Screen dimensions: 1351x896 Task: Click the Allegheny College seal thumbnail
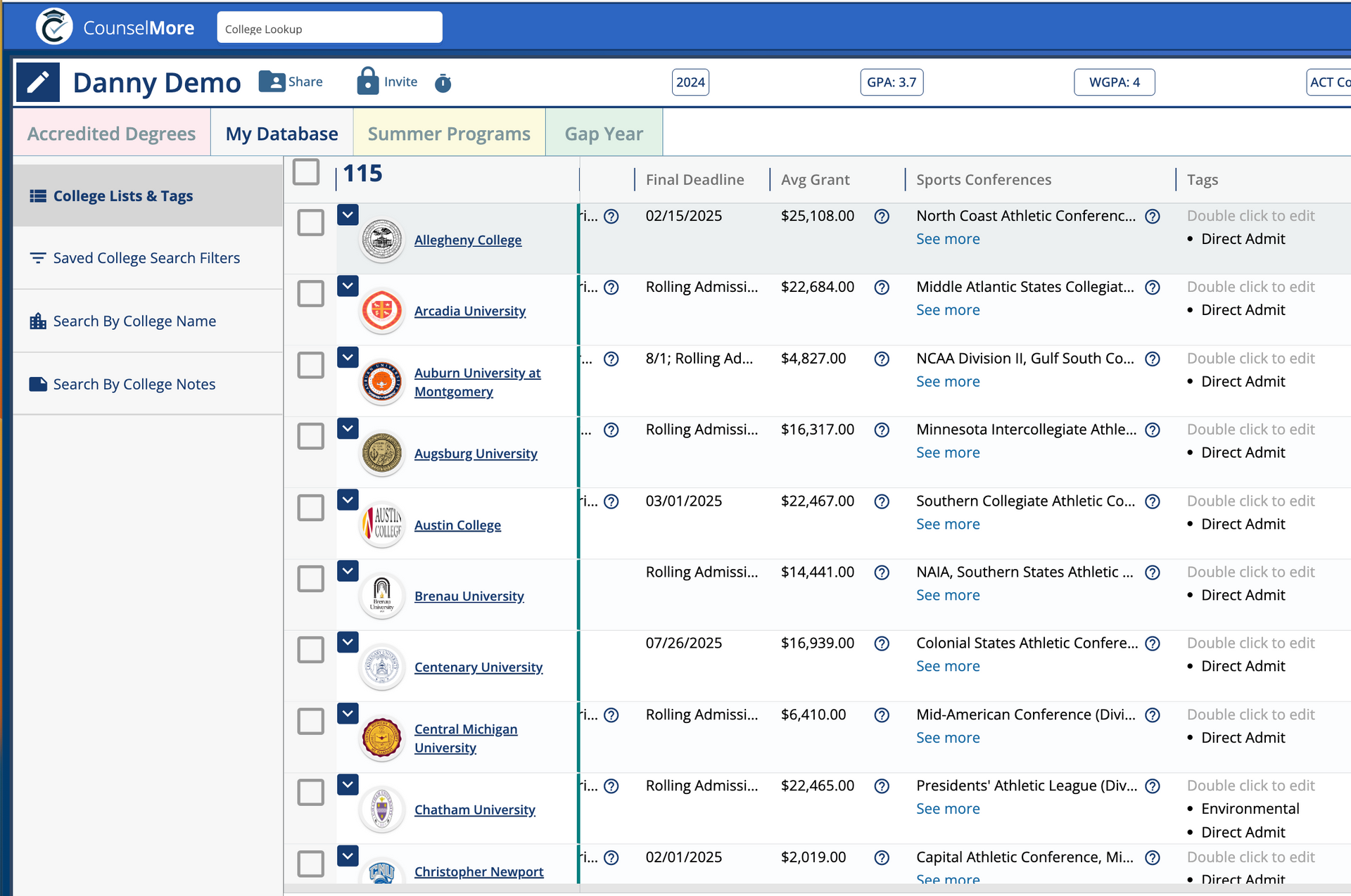coord(382,240)
